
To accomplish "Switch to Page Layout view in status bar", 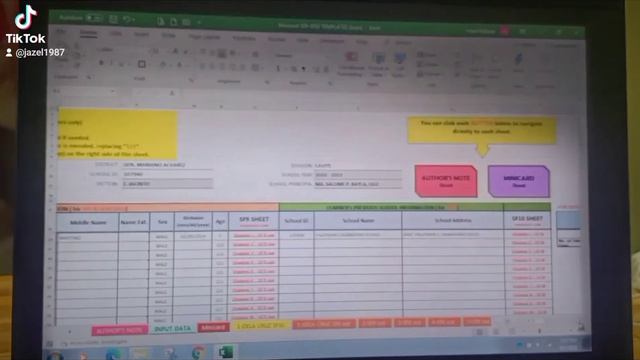I will tap(496, 331).
